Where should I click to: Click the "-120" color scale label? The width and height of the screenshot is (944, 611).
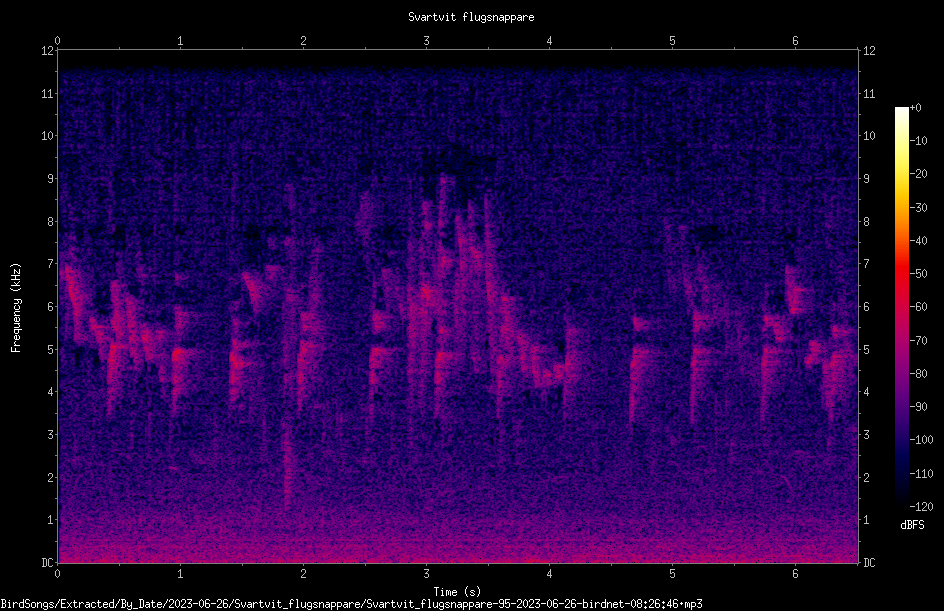922,507
